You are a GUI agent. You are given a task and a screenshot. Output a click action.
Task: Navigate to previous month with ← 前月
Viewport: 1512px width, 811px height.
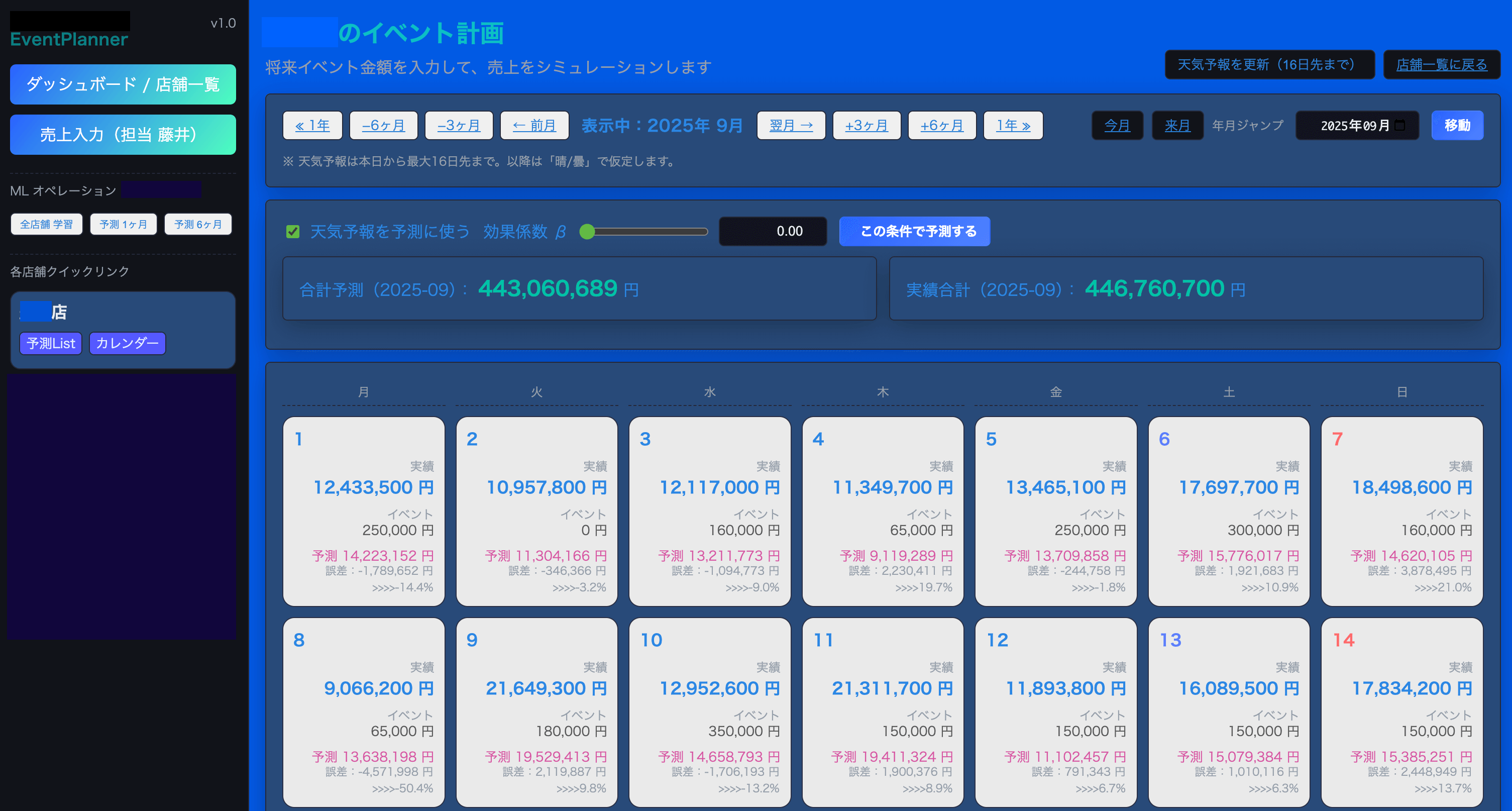pyautogui.click(x=534, y=125)
